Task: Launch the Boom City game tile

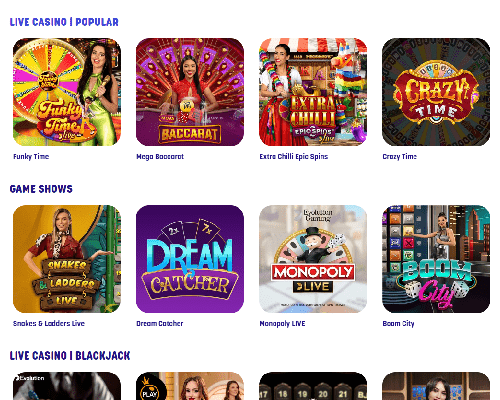Action: coord(436,259)
